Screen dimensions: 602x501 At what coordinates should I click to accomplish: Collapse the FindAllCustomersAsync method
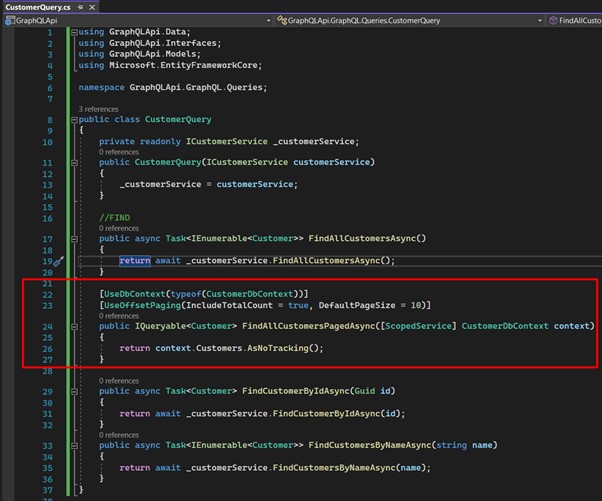(72, 239)
